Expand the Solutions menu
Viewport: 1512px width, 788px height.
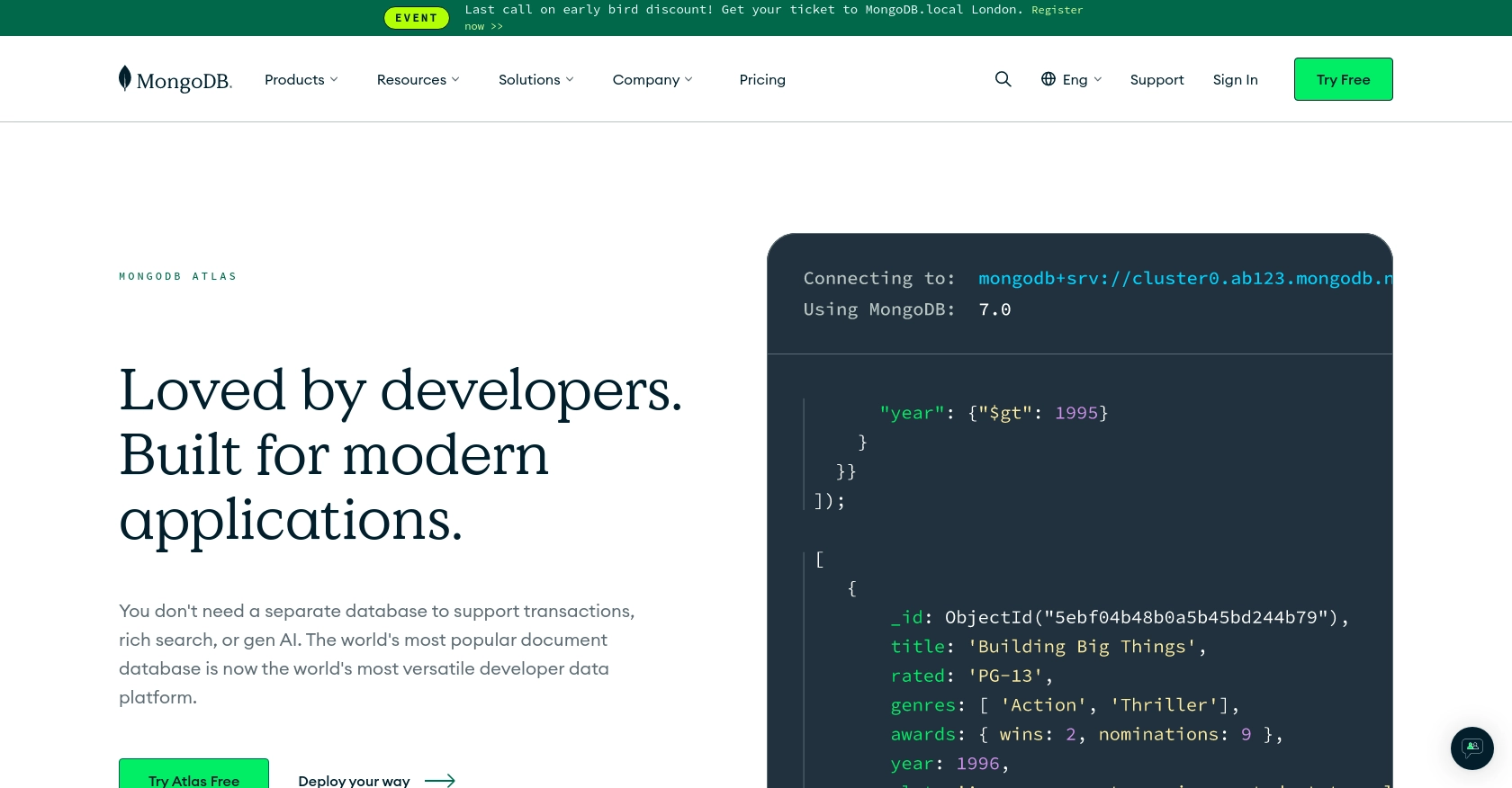coord(536,79)
